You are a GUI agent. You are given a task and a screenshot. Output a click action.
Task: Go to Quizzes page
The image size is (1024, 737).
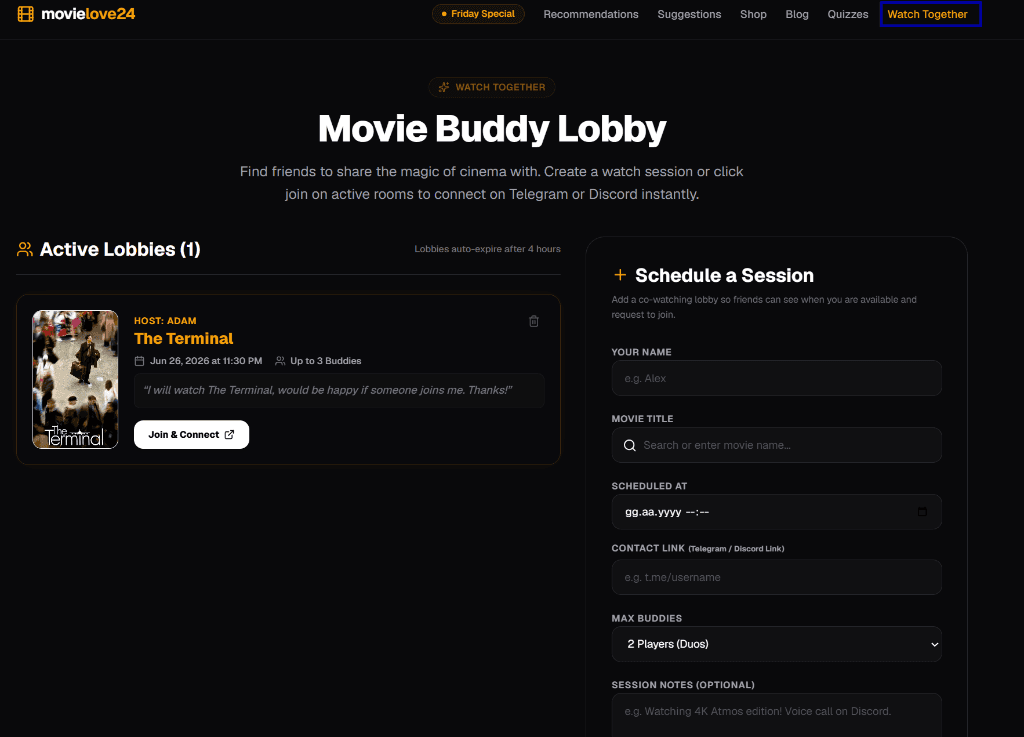point(848,14)
